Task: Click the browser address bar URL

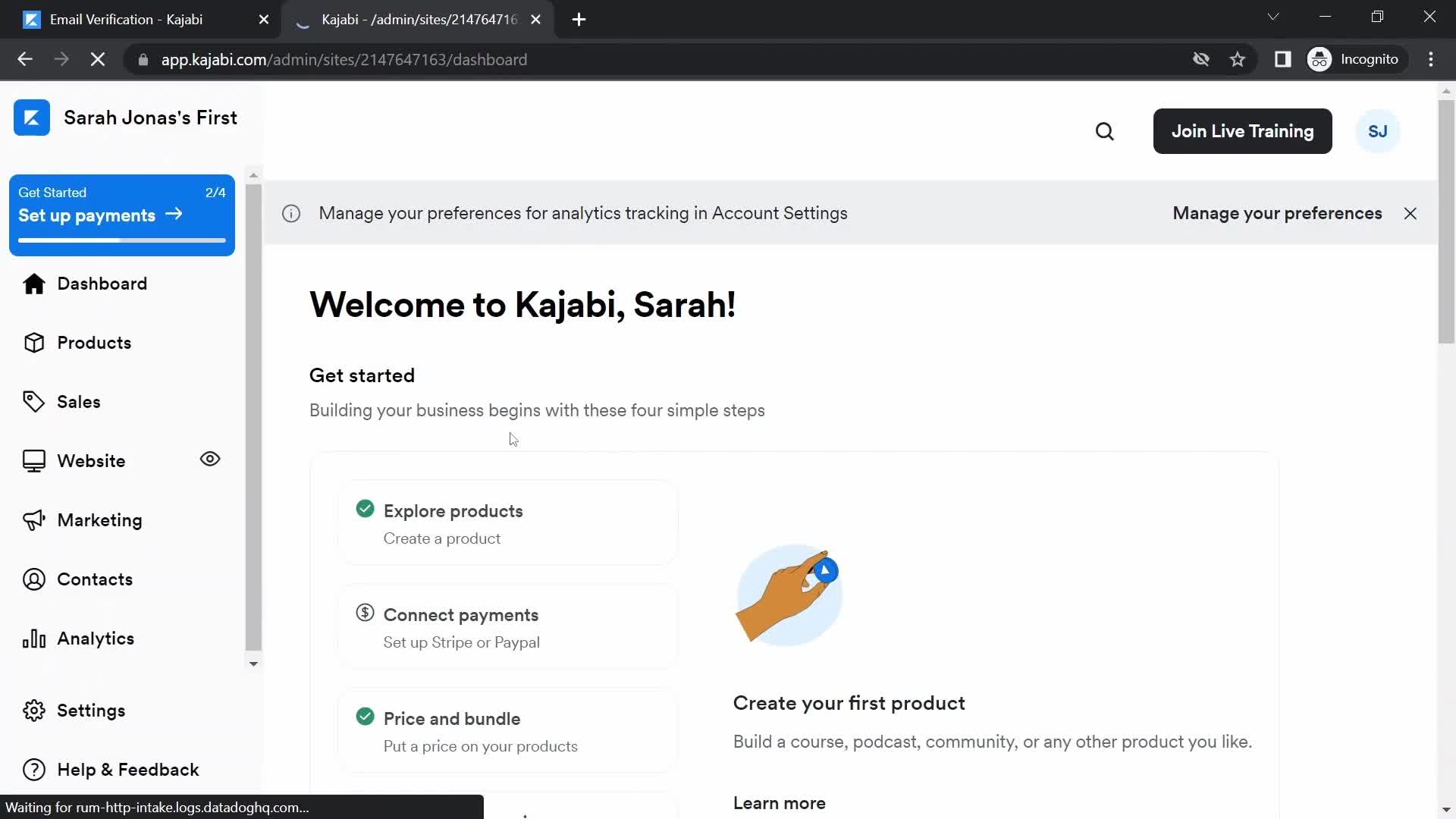Action: point(344,59)
